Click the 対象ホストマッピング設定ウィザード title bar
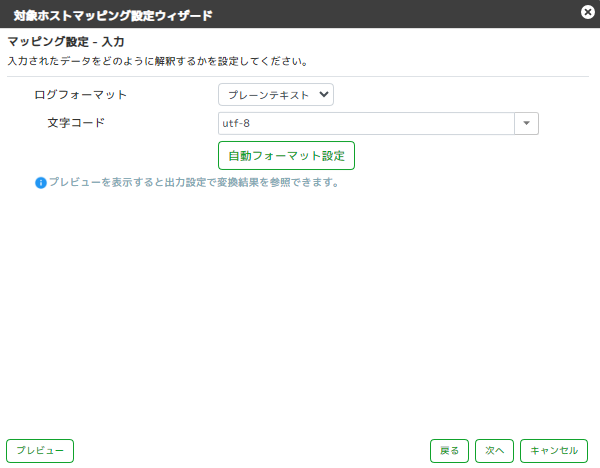Screen dimensions: 600x468 click(113, 16)
